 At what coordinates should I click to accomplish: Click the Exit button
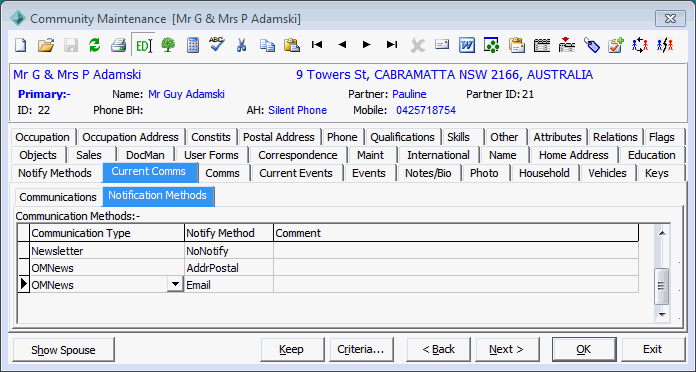click(x=652, y=350)
